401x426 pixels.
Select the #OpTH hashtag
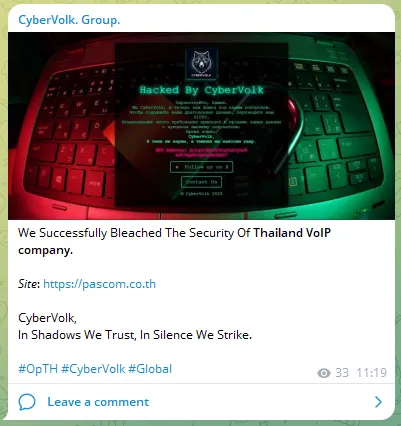pos(38,369)
